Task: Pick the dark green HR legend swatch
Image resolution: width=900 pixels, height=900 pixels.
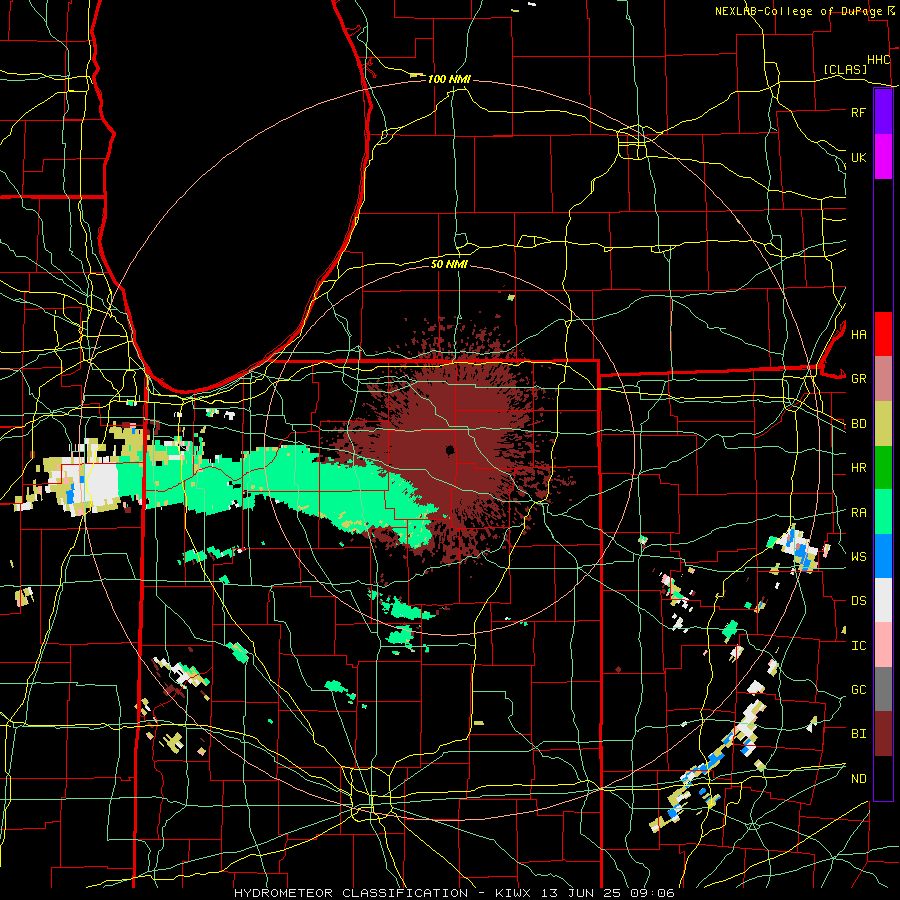Action: [883, 467]
